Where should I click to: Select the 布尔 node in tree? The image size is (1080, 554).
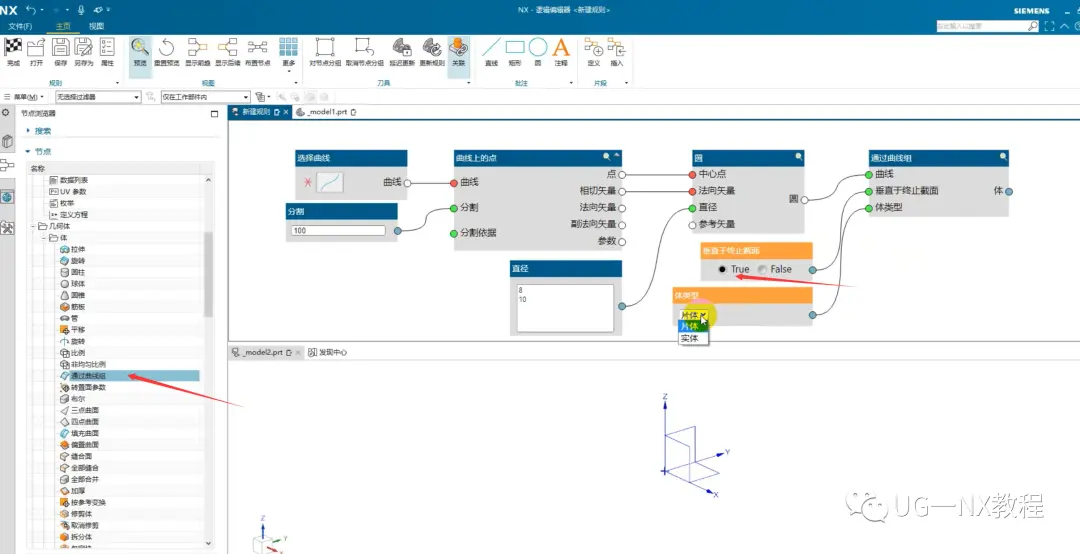(x=78, y=399)
